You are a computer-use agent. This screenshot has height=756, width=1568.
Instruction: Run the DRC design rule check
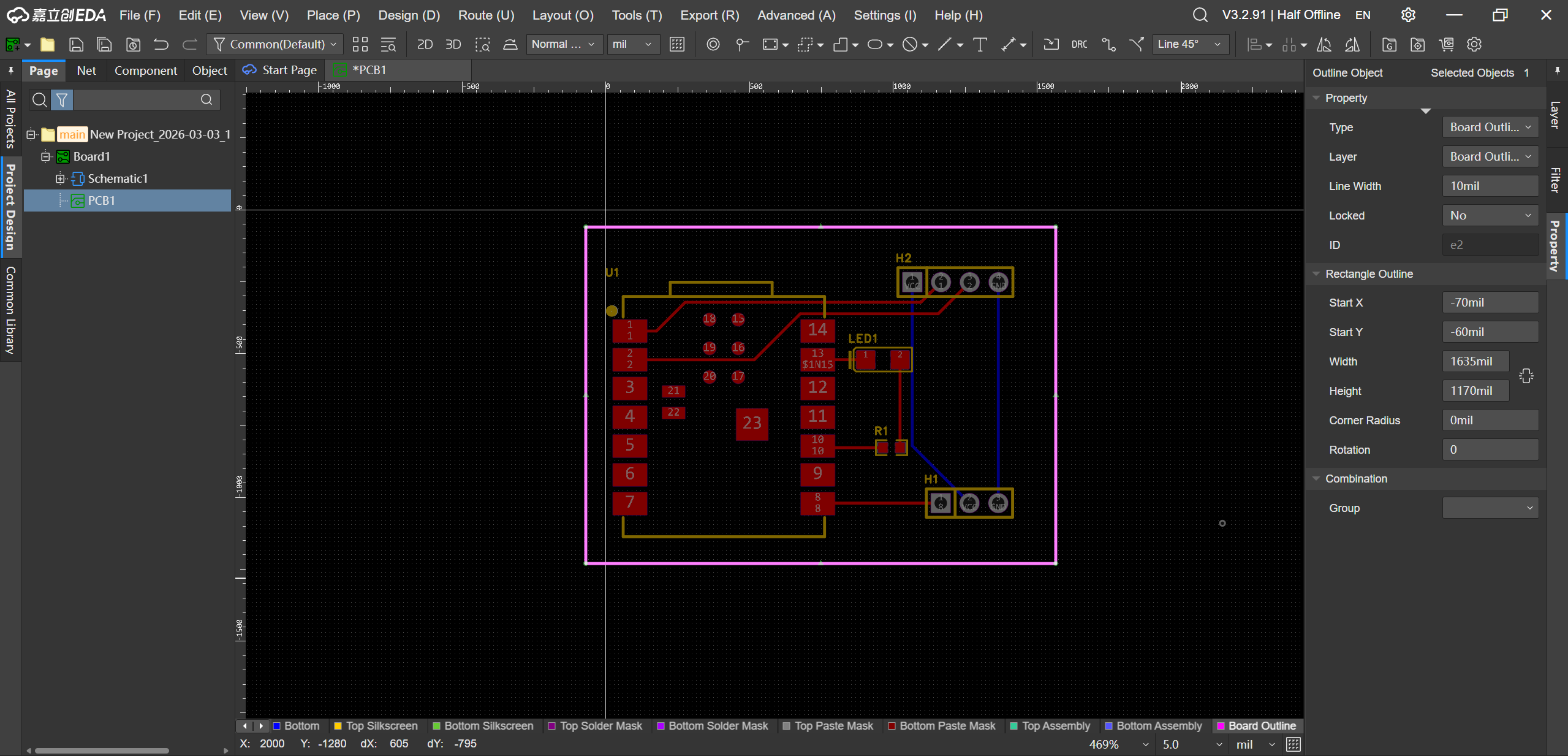coord(1079,44)
